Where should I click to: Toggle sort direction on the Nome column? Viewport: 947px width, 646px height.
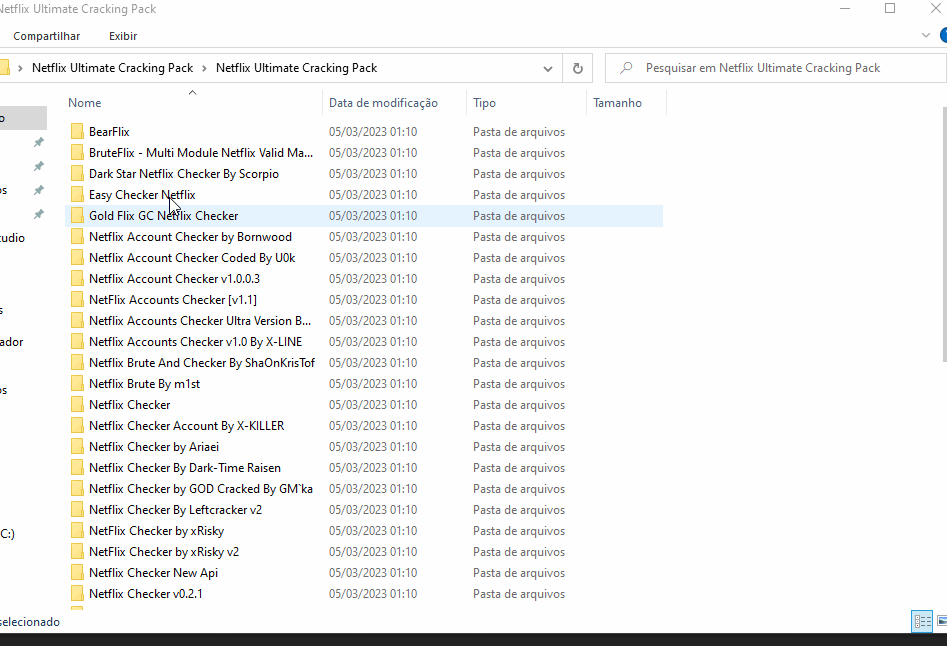(x=85, y=102)
